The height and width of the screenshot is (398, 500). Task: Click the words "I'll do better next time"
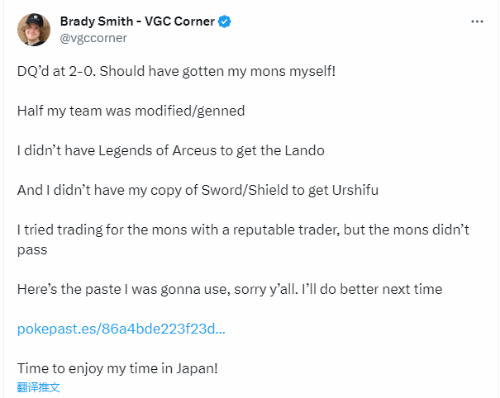point(372,289)
